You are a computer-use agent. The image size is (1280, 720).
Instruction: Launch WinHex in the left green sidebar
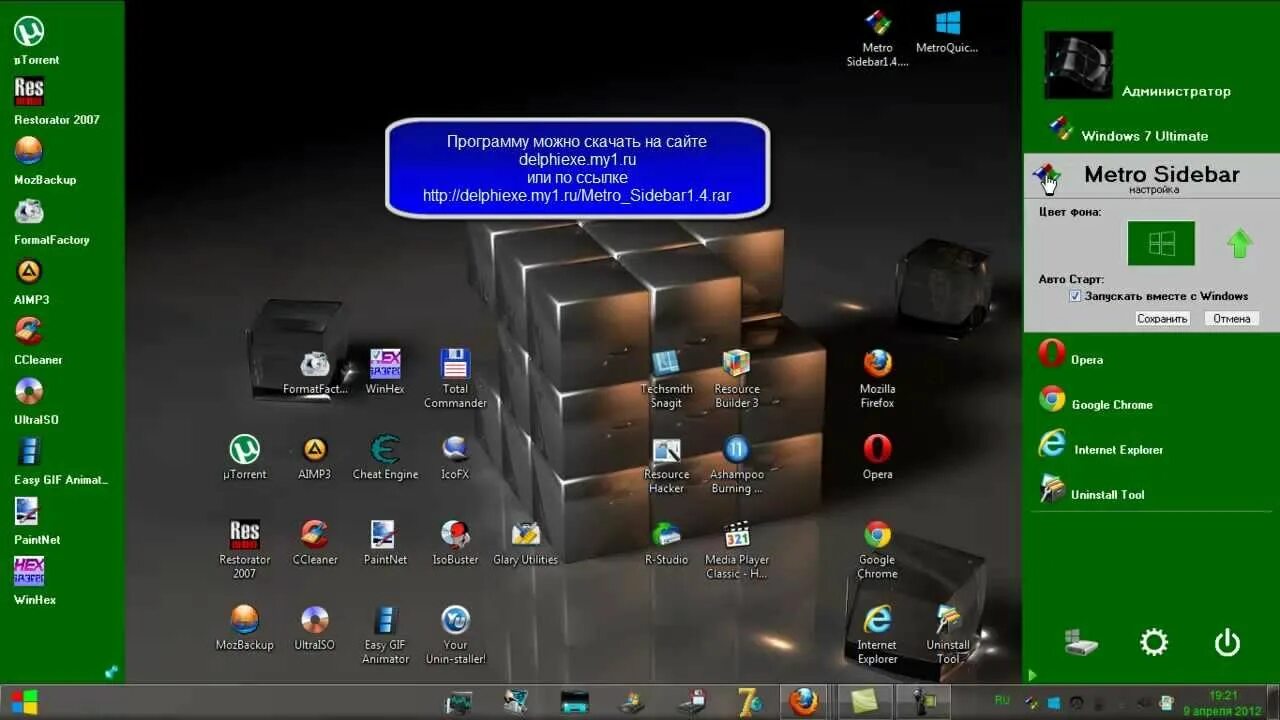coord(29,572)
